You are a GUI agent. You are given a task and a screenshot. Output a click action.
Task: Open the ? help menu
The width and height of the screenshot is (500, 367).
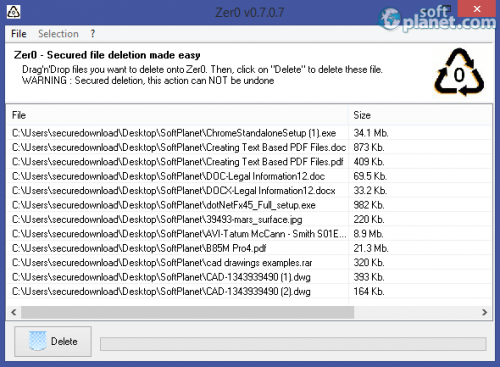(x=93, y=34)
